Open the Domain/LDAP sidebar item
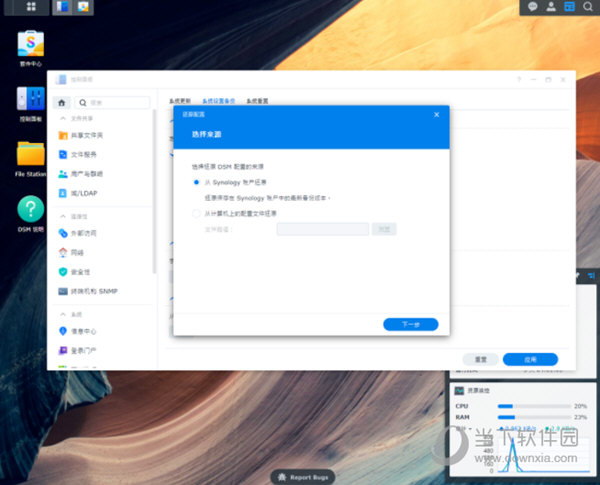The image size is (600, 485). 78,193
